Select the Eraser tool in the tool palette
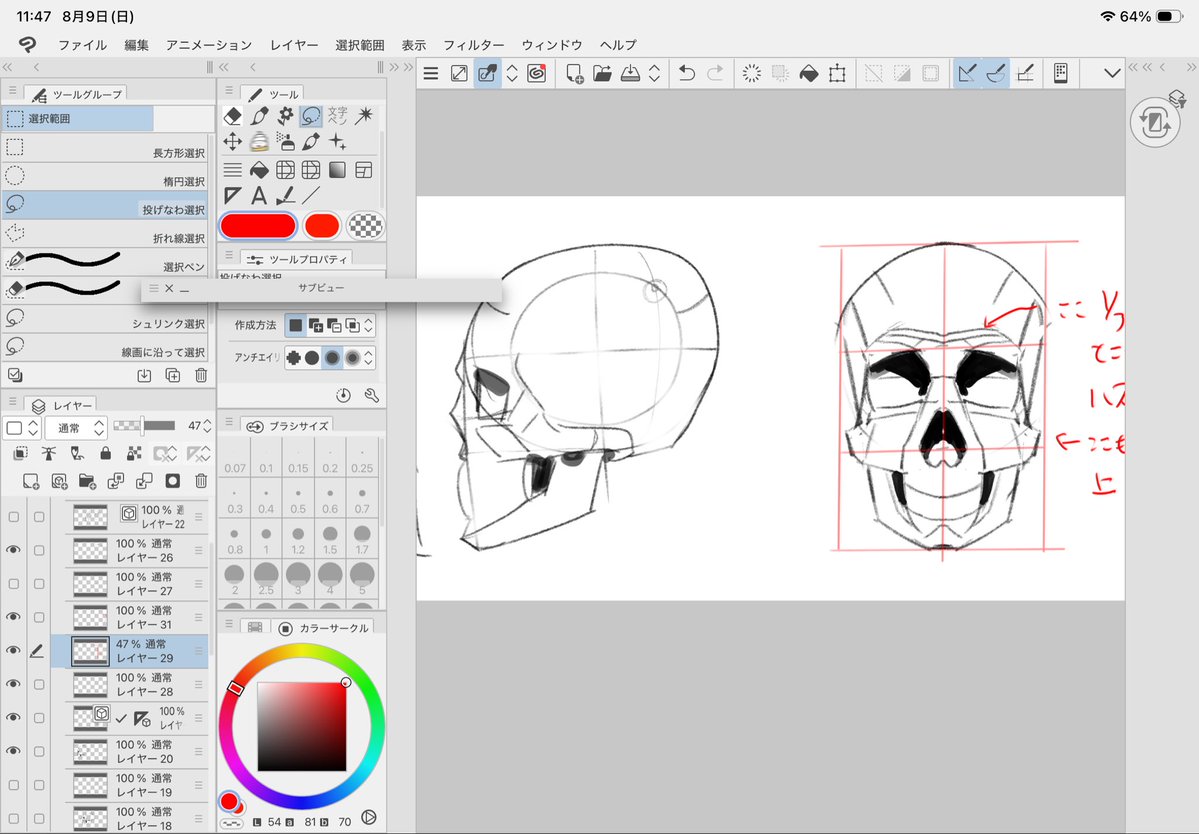 coord(232,115)
